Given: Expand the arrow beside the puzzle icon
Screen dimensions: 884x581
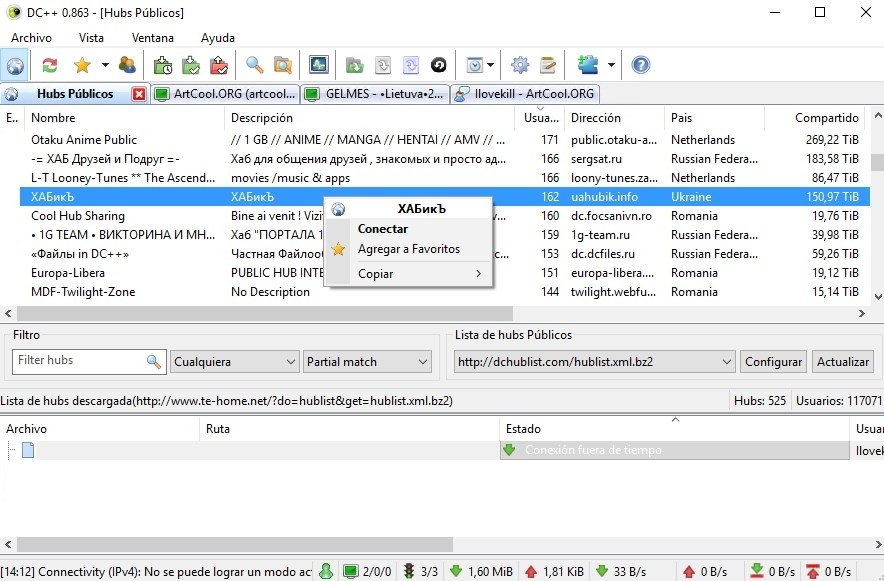Looking at the screenshot, I should coord(611,65).
